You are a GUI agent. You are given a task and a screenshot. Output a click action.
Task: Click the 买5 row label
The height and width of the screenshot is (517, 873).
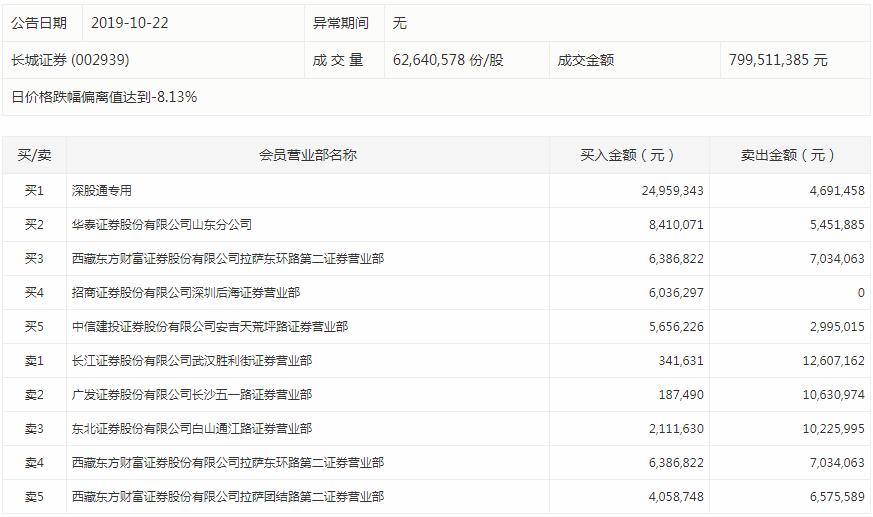coord(34,326)
